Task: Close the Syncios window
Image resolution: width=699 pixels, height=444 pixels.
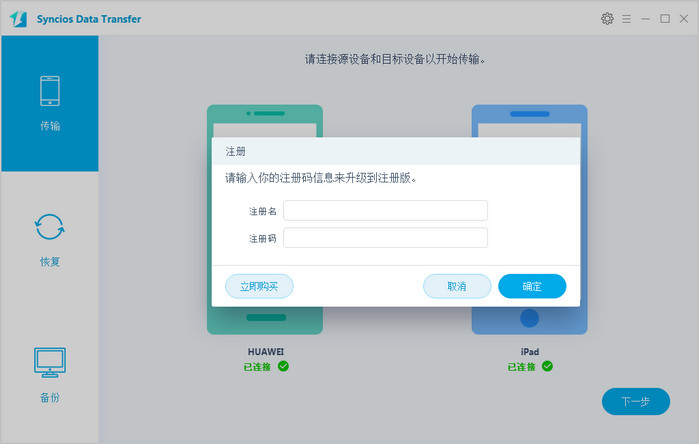Action: point(684,19)
